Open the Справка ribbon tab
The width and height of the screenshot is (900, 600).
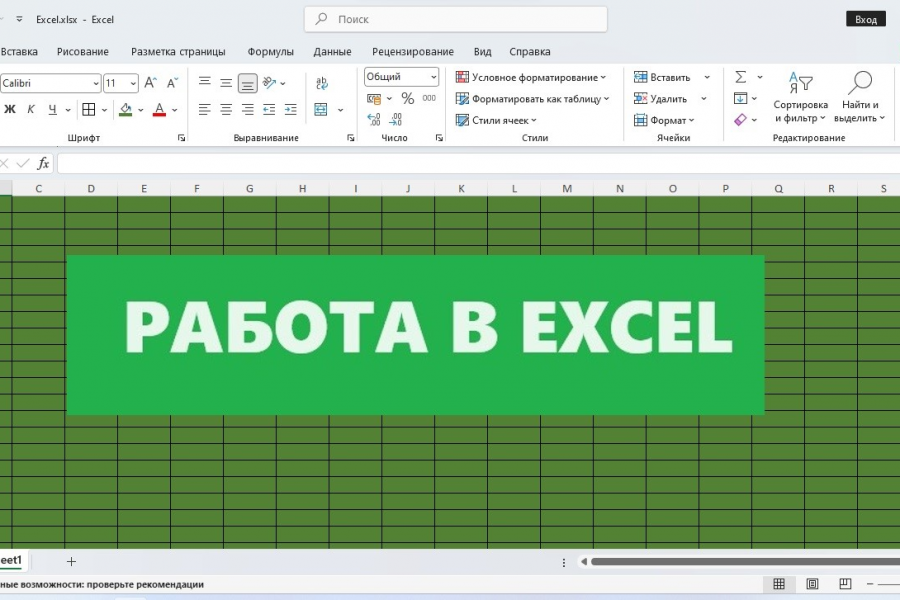click(530, 52)
